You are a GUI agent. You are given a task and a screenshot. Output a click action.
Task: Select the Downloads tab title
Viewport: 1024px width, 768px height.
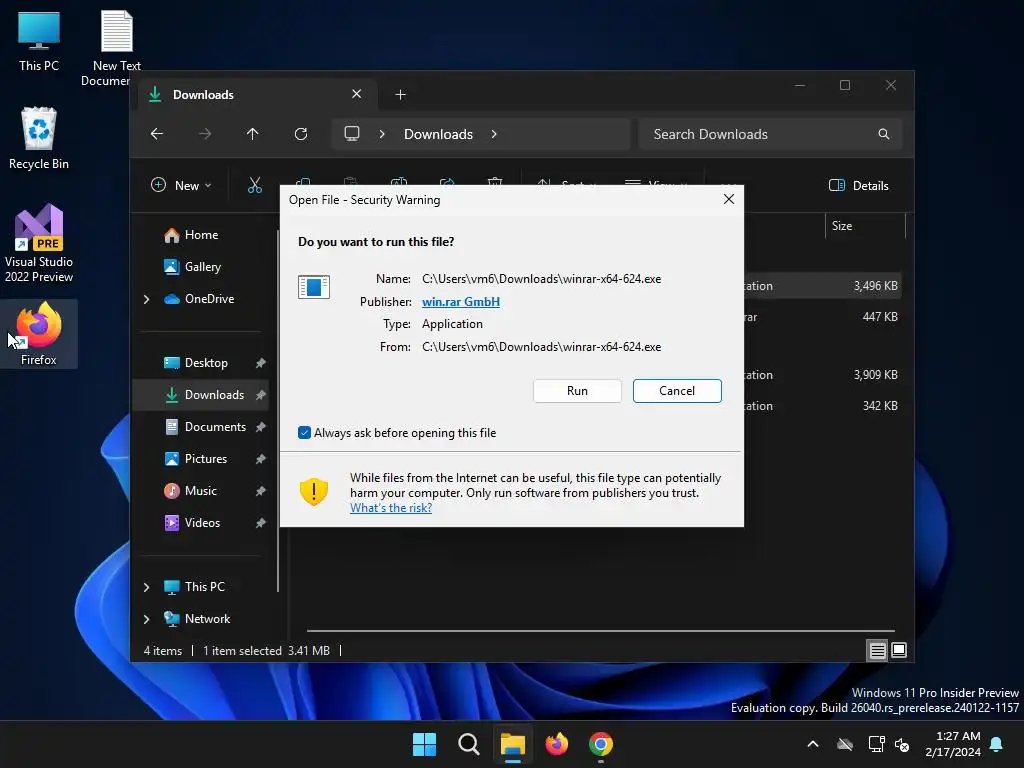click(x=203, y=95)
